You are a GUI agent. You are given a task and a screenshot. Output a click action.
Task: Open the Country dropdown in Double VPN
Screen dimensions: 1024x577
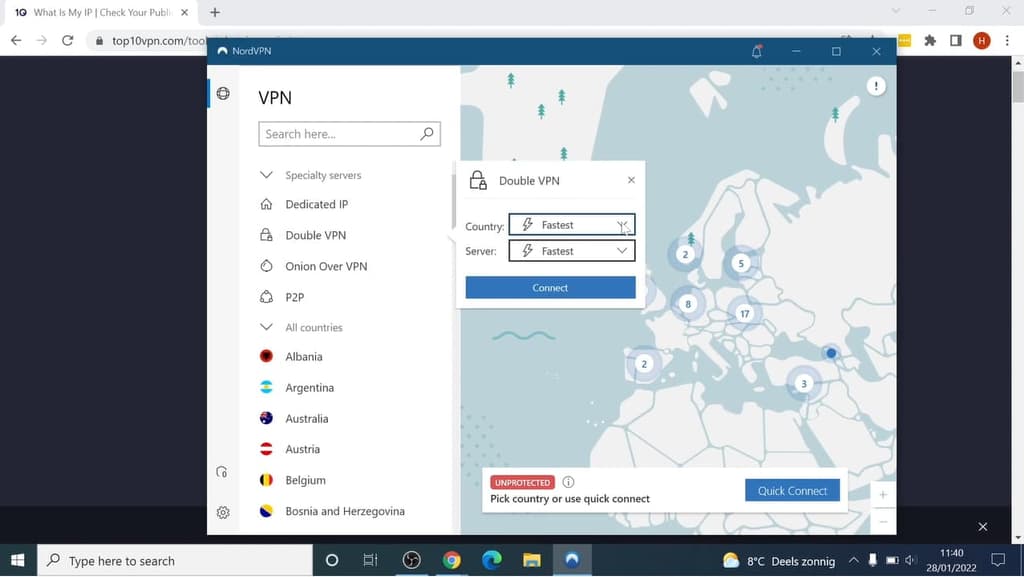pyautogui.click(x=571, y=225)
